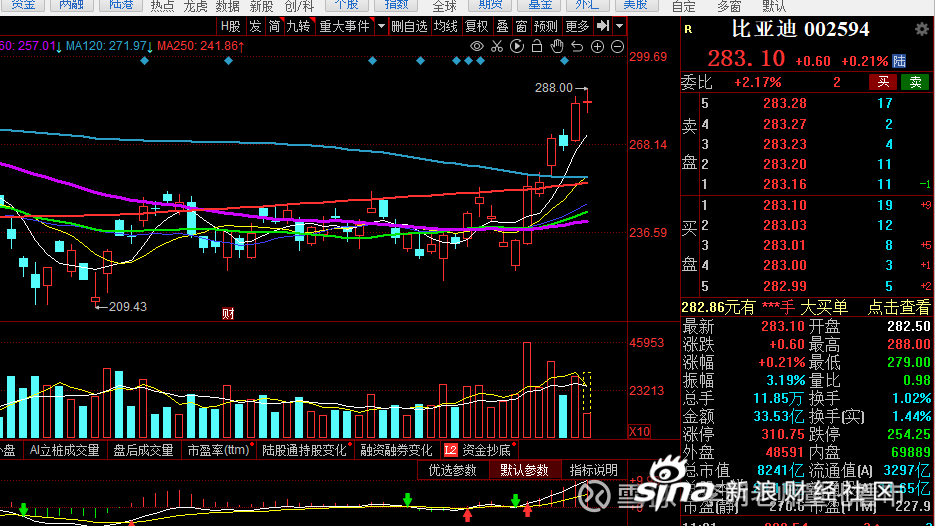This screenshot has height=526, width=935.
Task: Click the 涨停 310.75 value
Action: (783, 434)
